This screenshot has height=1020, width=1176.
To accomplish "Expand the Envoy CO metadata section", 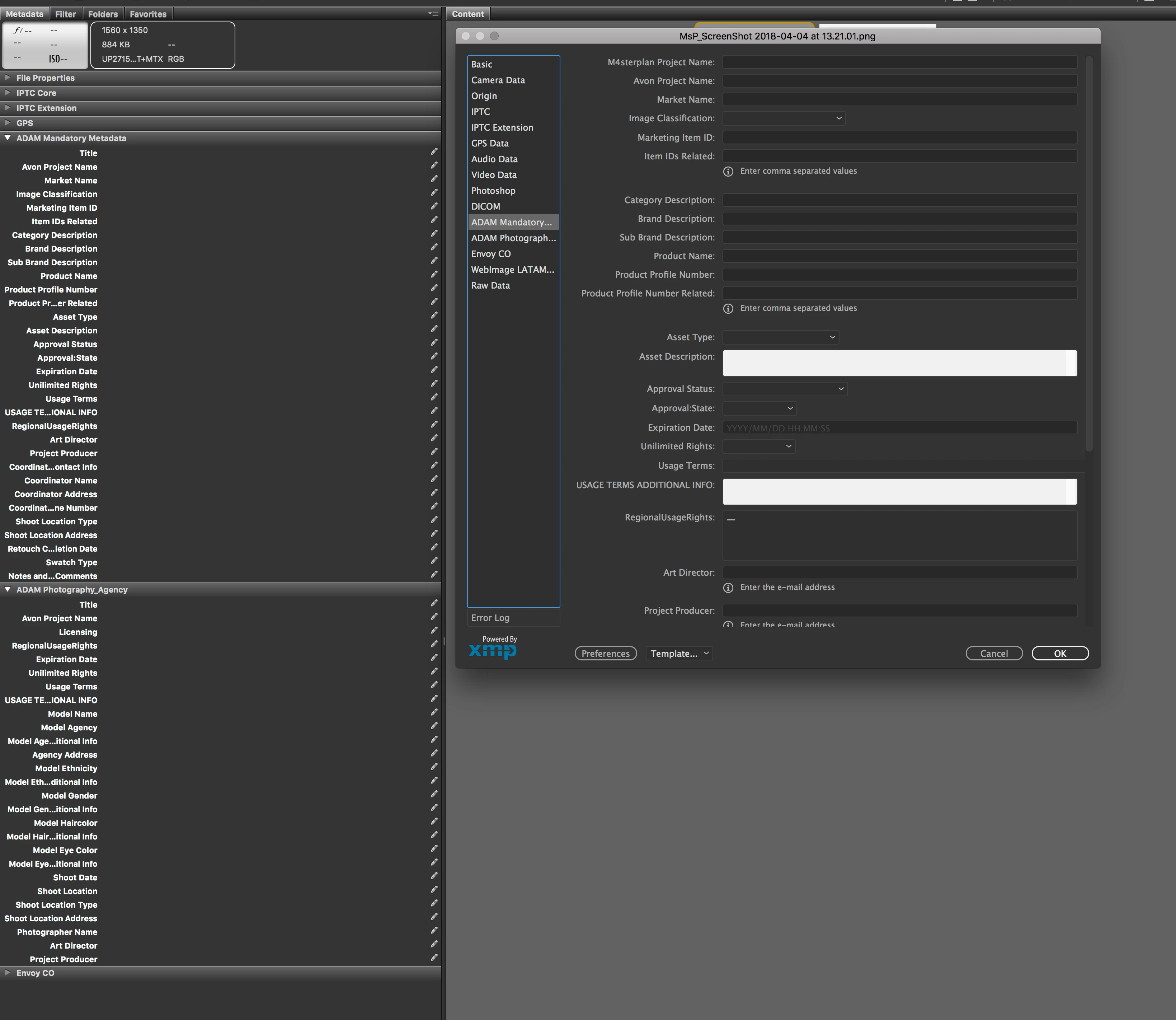I will pos(8,972).
